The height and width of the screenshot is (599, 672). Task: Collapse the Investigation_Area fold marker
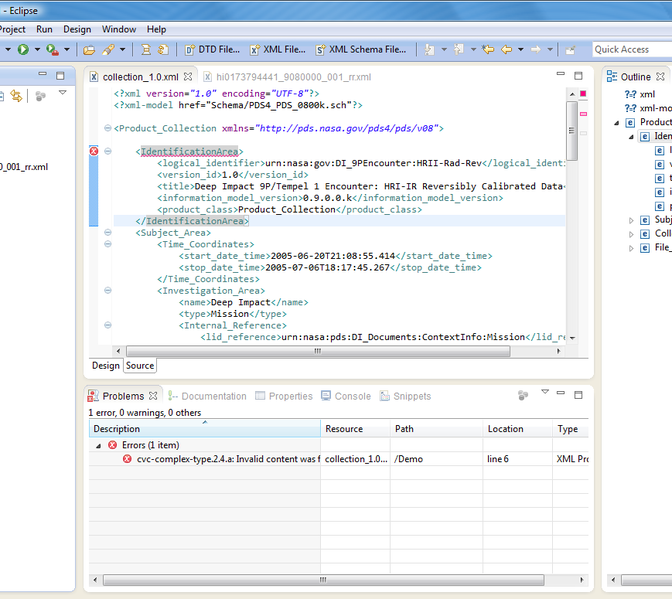(x=108, y=290)
